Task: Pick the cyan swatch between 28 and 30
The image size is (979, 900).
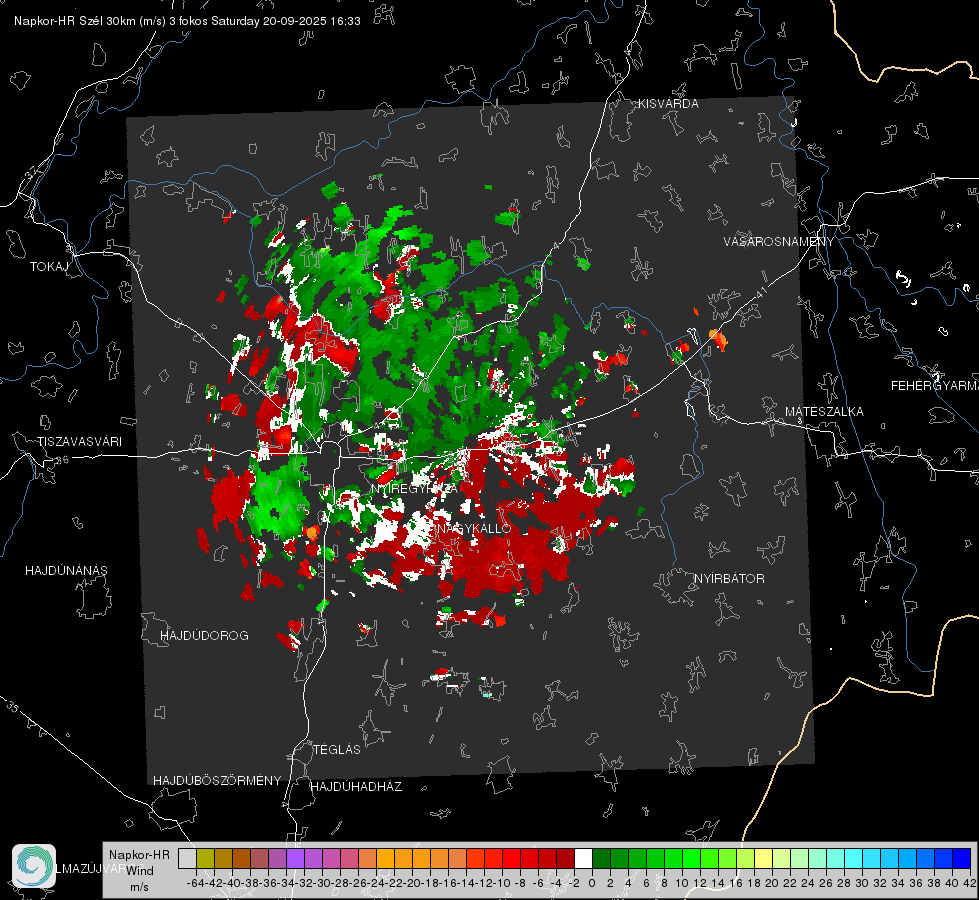Action: point(854,858)
